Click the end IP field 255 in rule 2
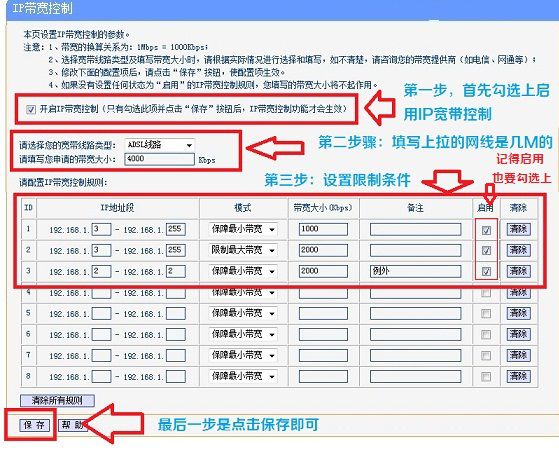The height and width of the screenshot is (450, 559). [x=176, y=250]
